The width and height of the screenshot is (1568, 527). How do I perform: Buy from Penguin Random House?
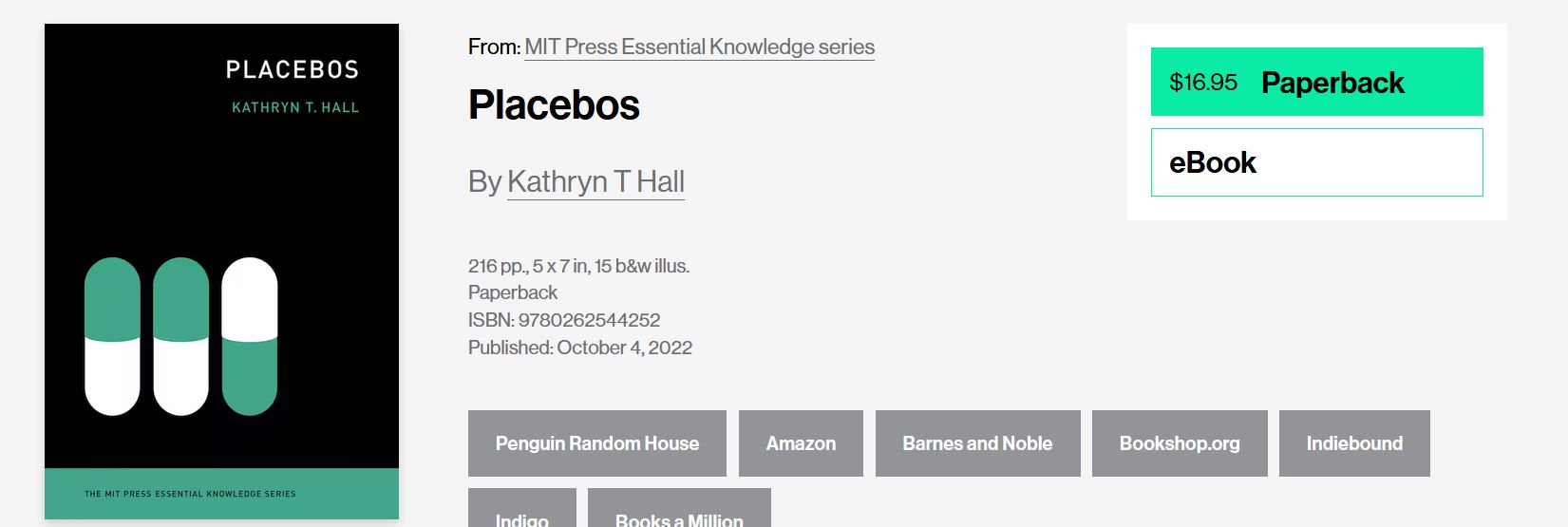pos(596,443)
